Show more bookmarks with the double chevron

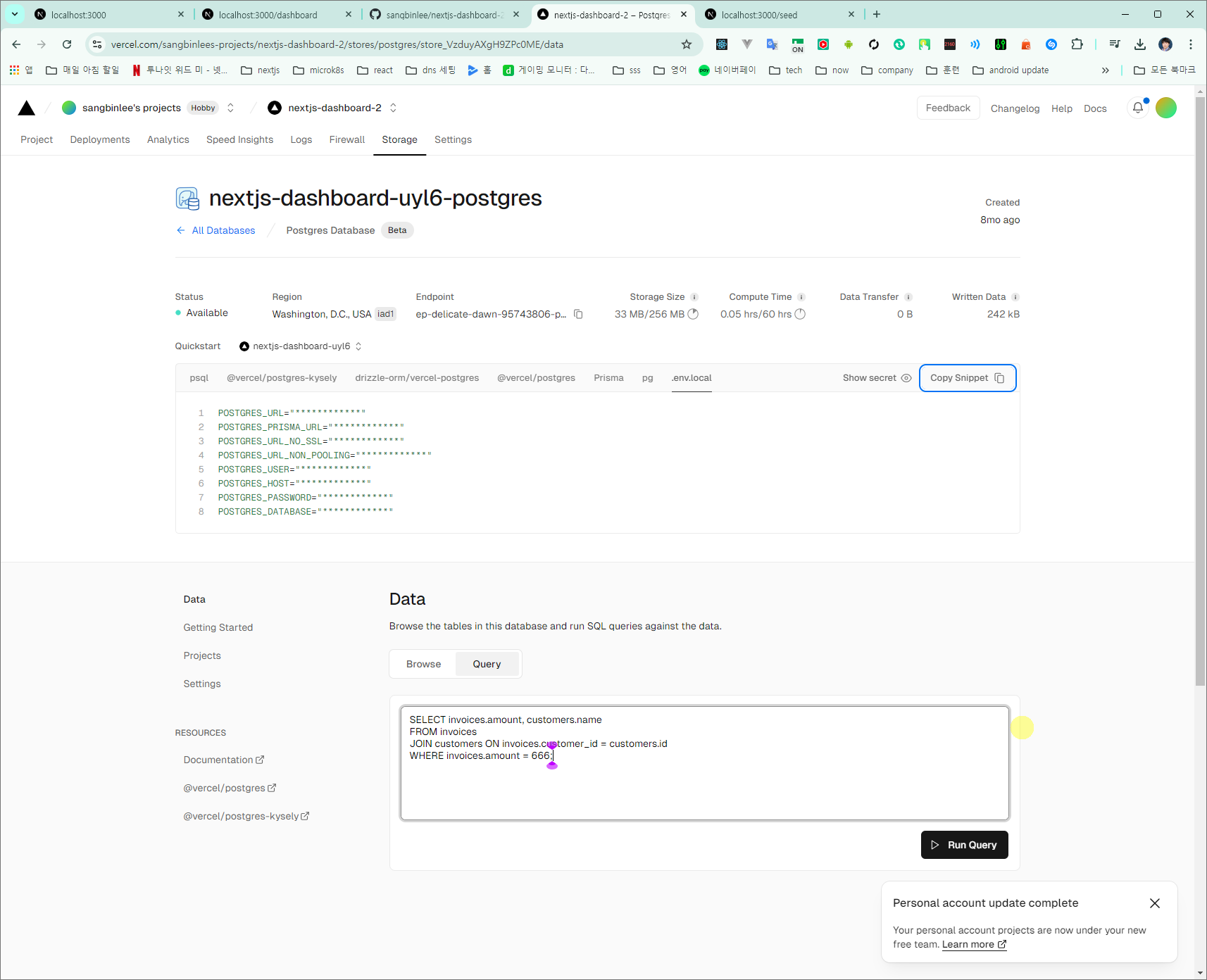pyautogui.click(x=1106, y=70)
